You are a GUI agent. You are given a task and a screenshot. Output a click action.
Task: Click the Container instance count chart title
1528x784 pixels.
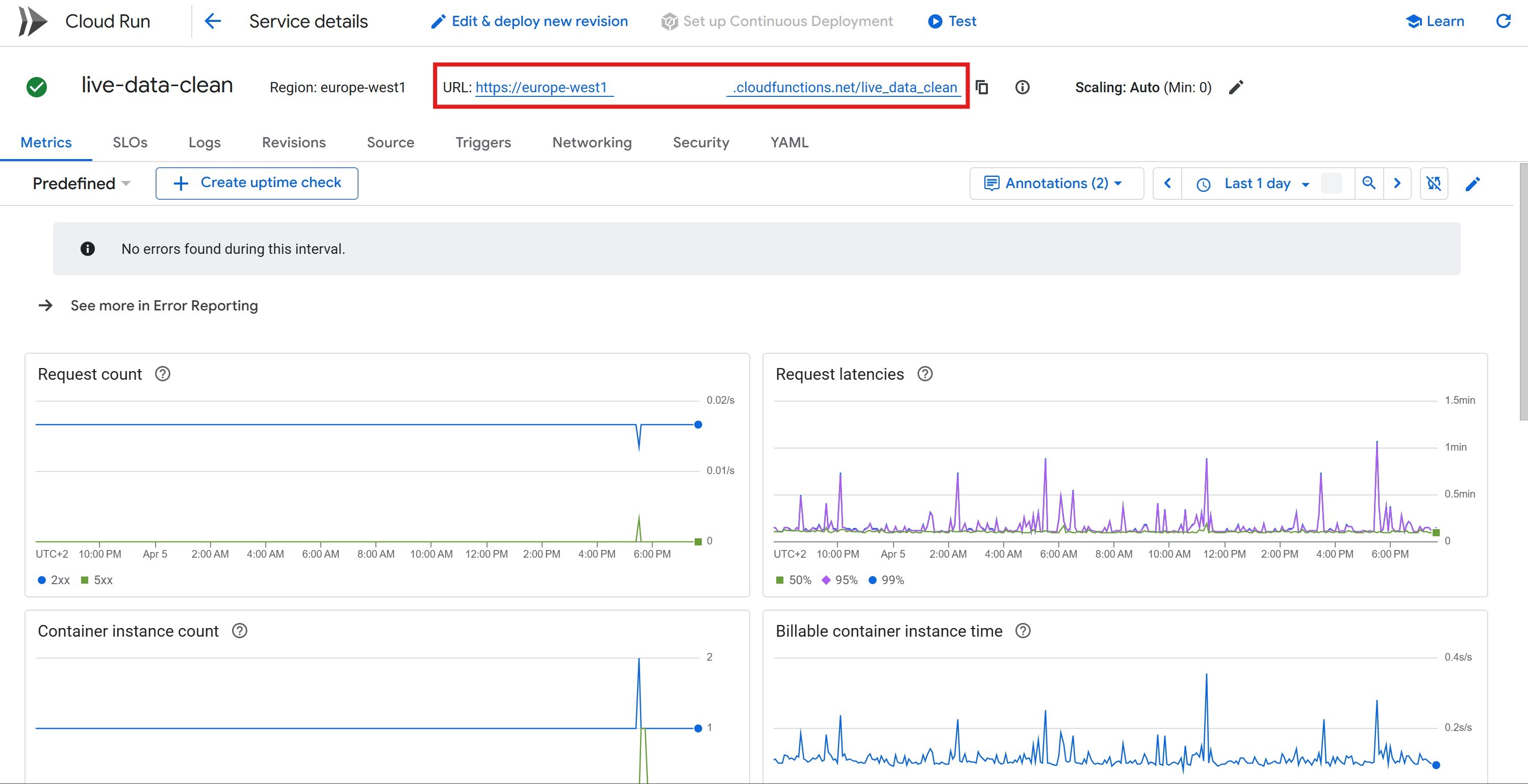(x=128, y=631)
